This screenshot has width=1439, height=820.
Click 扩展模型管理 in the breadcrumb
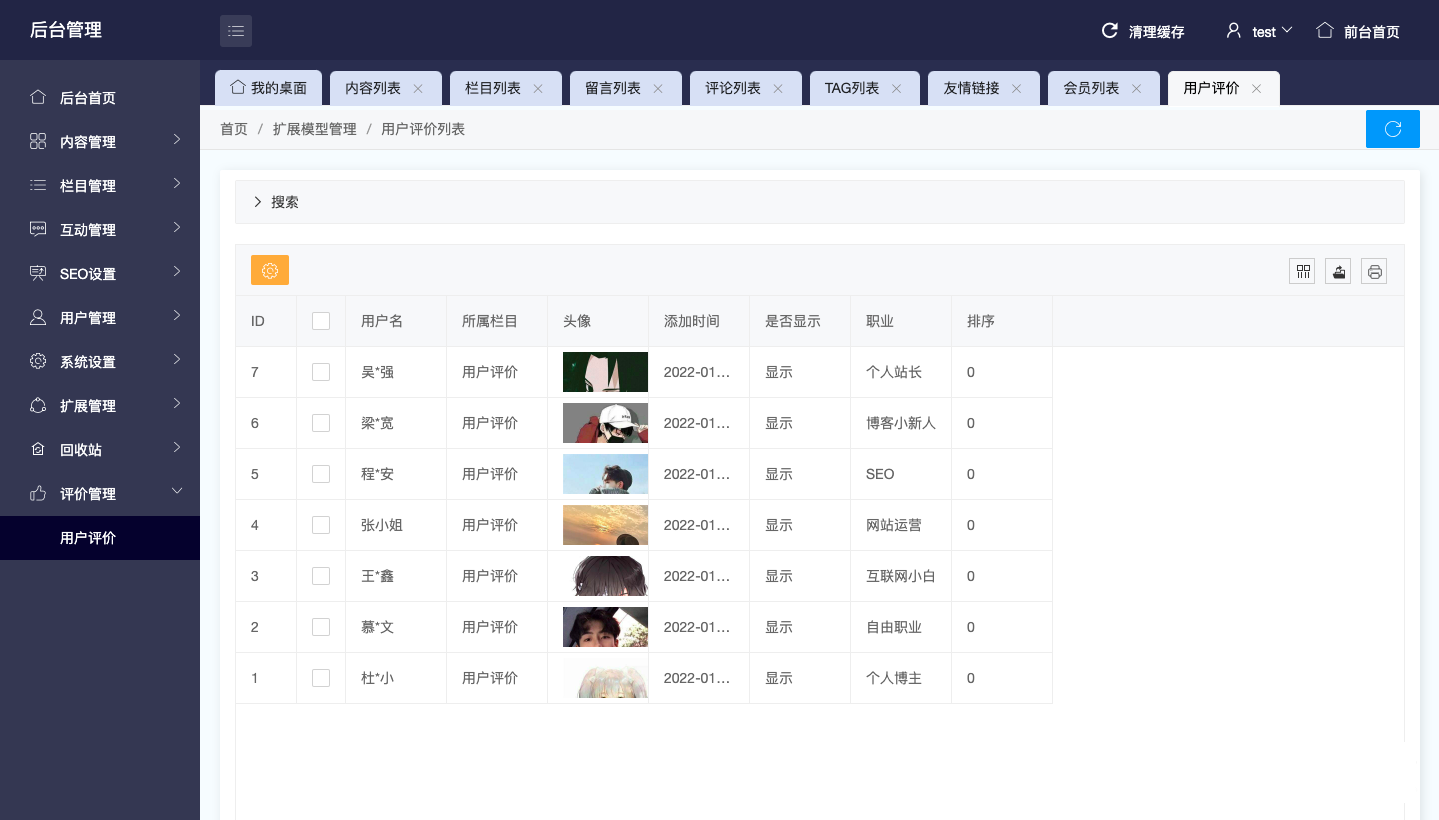coord(314,129)
